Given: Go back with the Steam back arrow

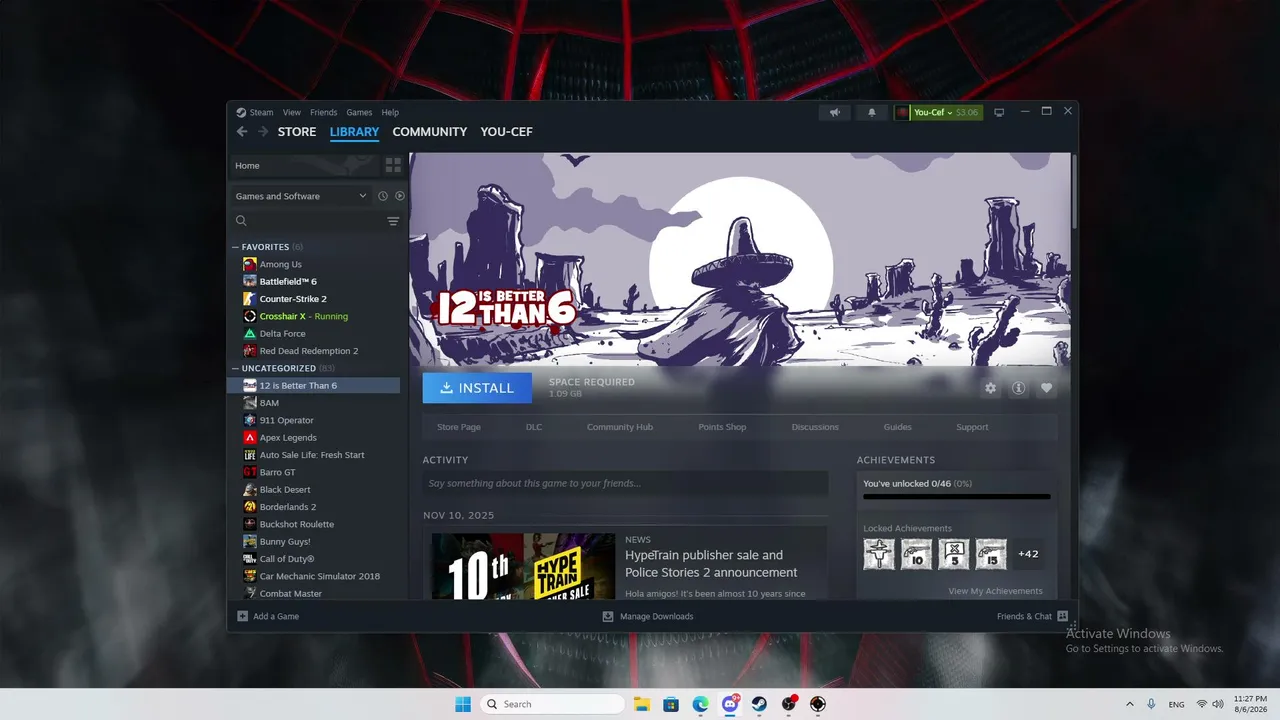Looking at the screenshot, I should tap(242, 132).
